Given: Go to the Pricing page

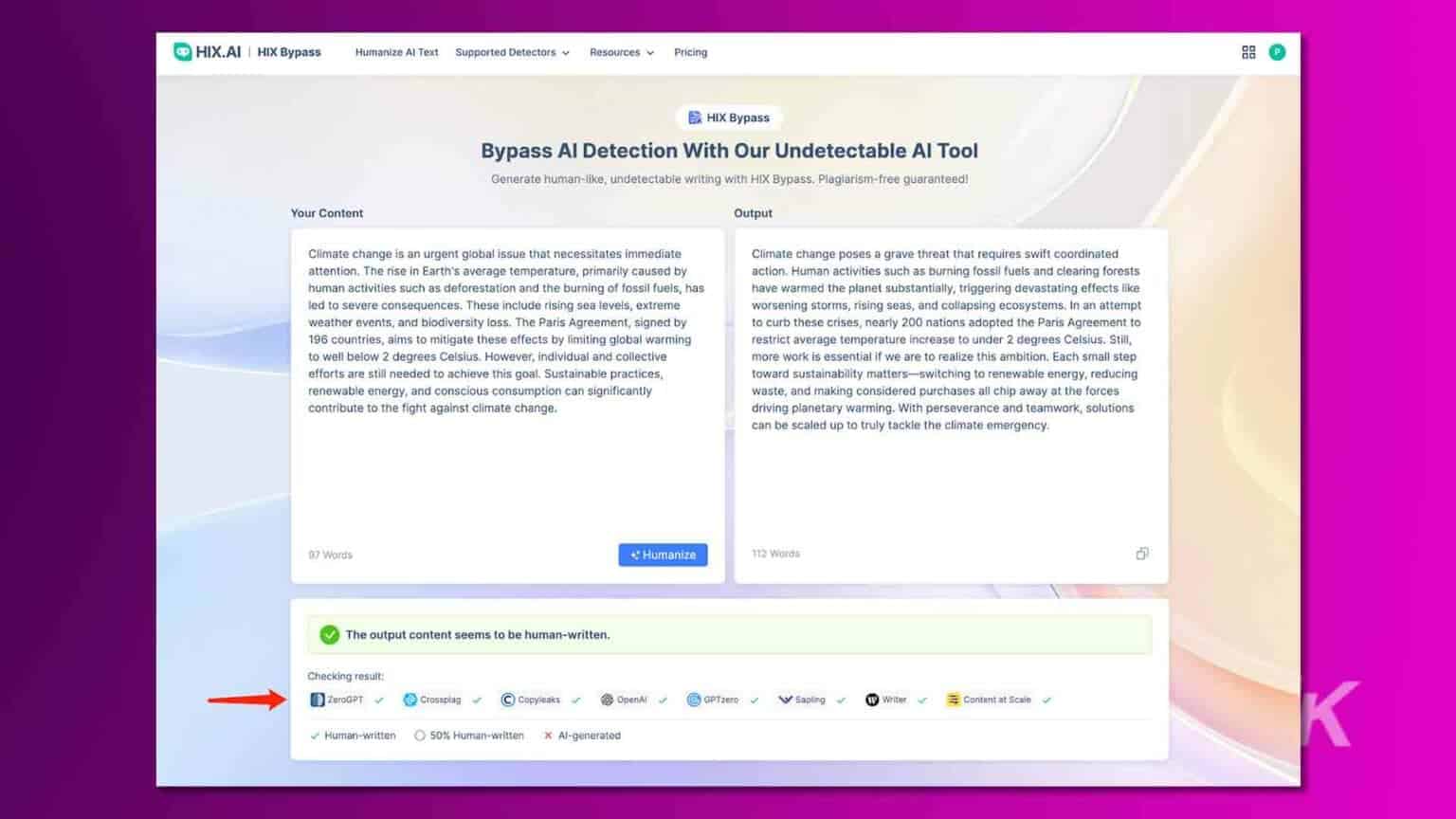Looking at the screenshot, I should (x=690, y=52).
